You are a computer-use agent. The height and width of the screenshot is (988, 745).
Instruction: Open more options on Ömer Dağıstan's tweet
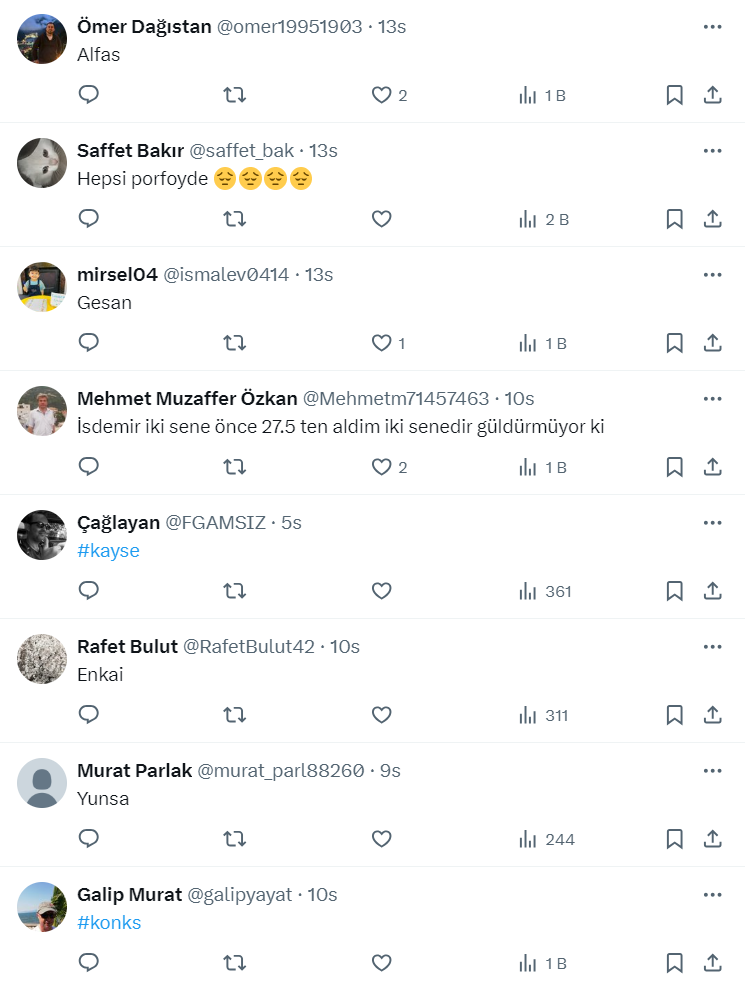coord(712,26)
